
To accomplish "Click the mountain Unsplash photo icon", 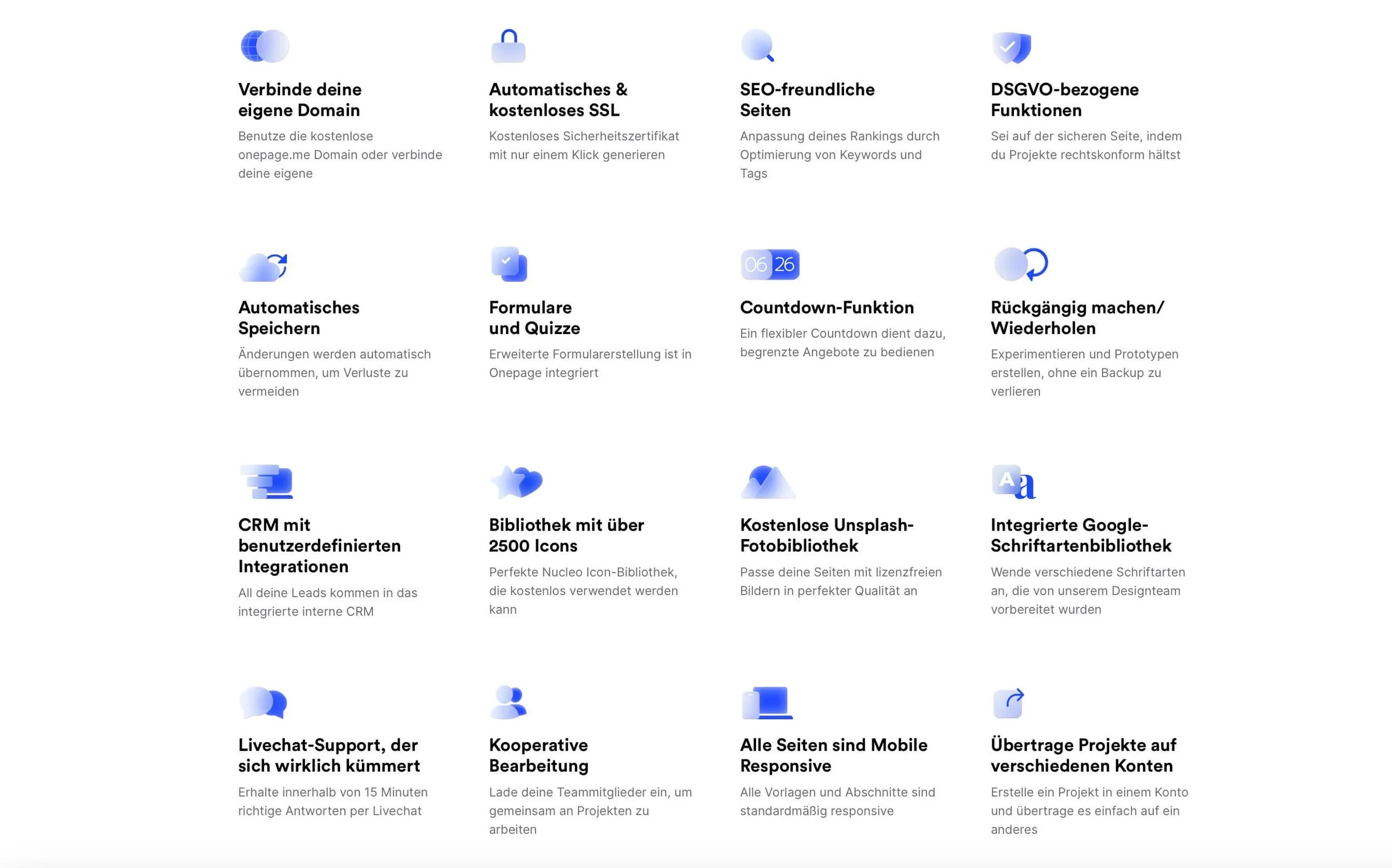I will (767, 482).
